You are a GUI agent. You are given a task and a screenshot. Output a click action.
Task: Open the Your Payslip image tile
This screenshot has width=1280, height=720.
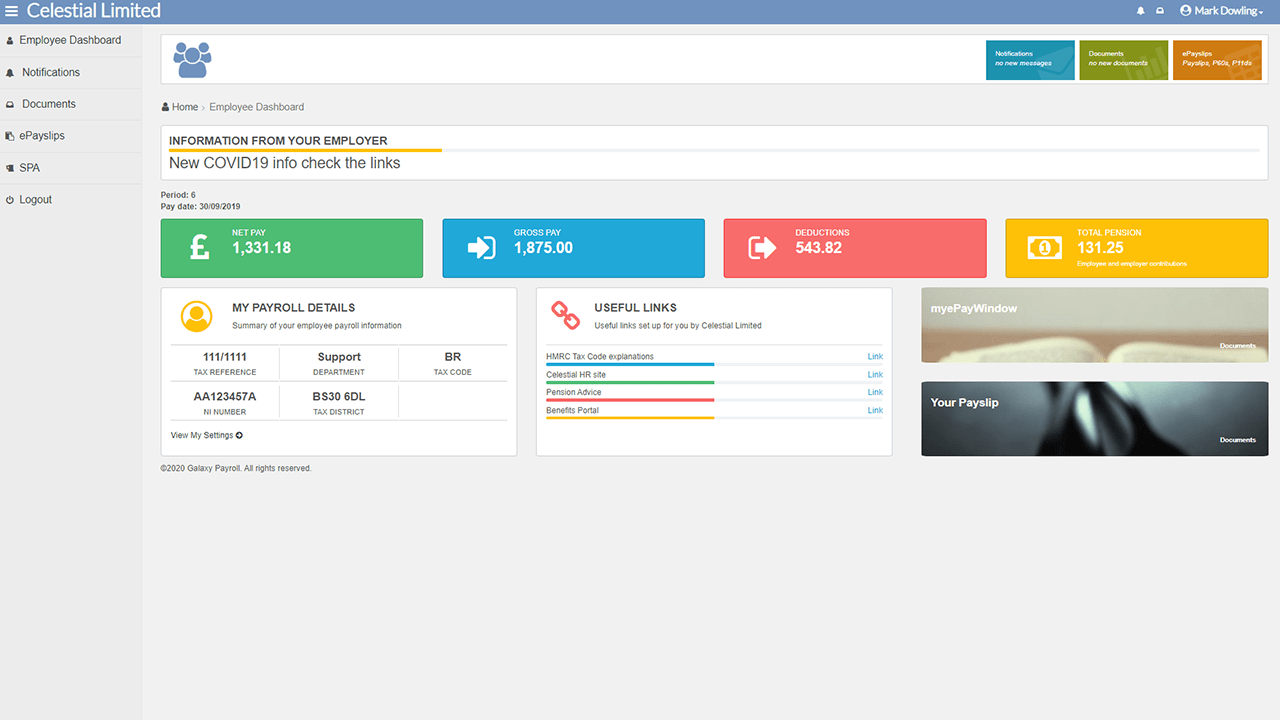click(1094, 418)
